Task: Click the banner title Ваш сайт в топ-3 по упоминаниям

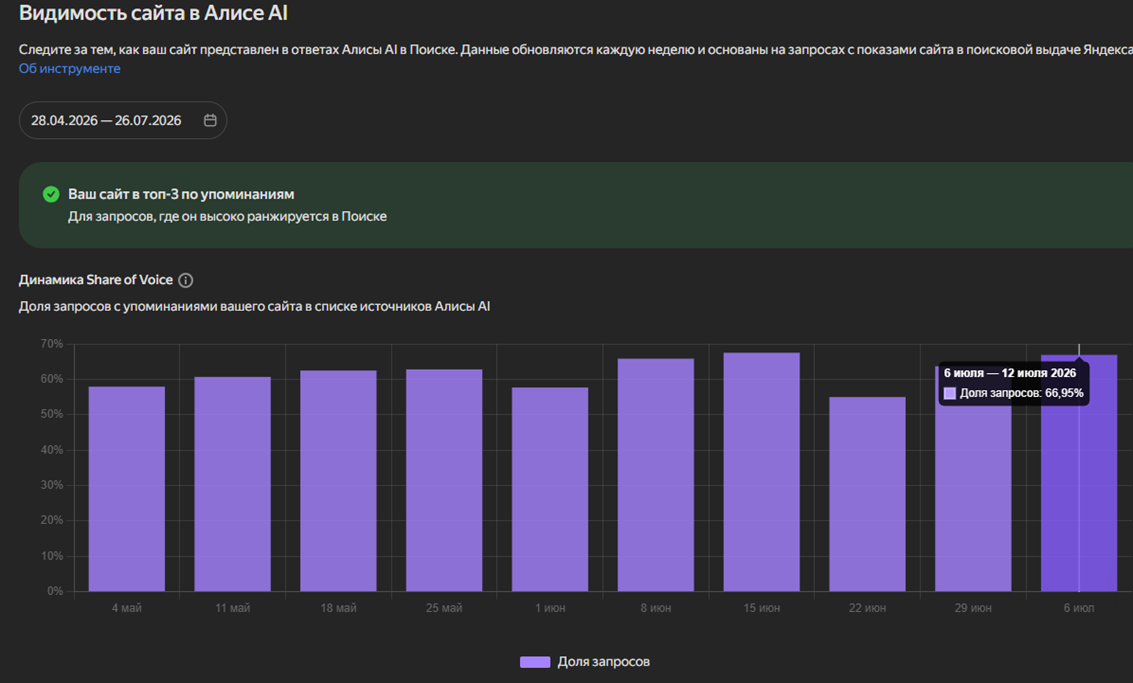Action: (x=181, y=194)
